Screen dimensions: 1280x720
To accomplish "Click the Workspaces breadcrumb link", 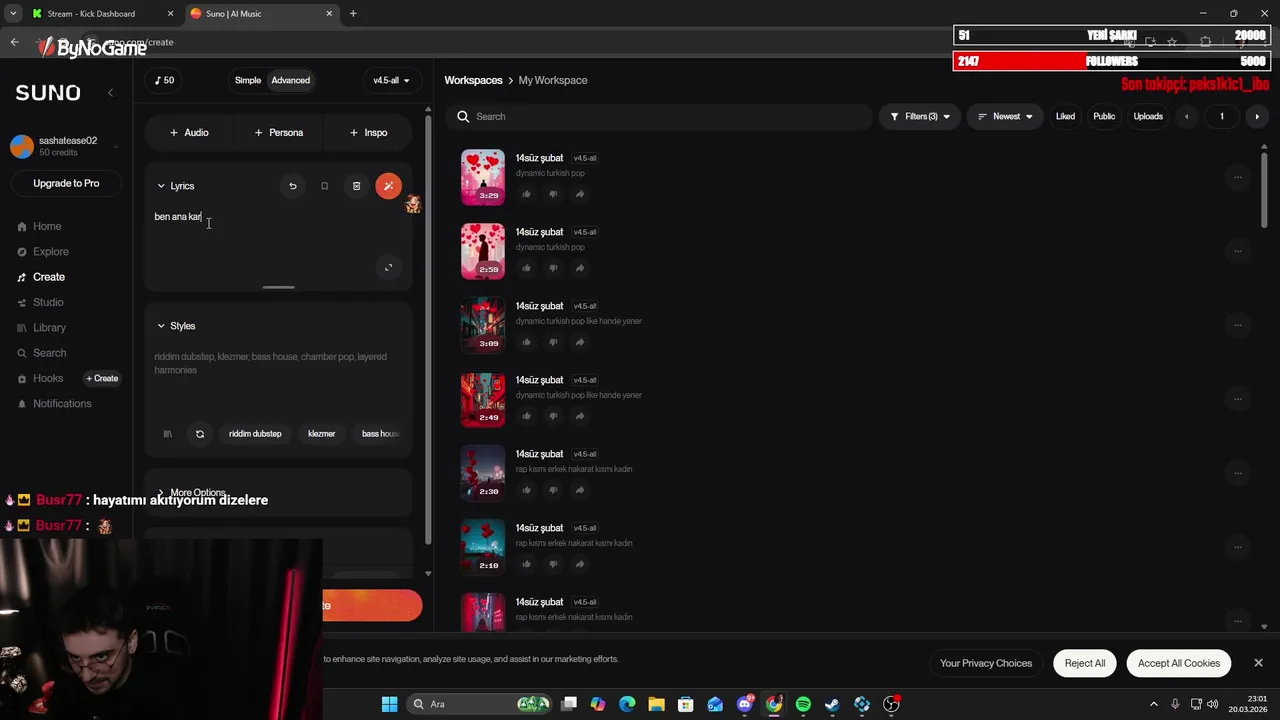I will point(473,80).
